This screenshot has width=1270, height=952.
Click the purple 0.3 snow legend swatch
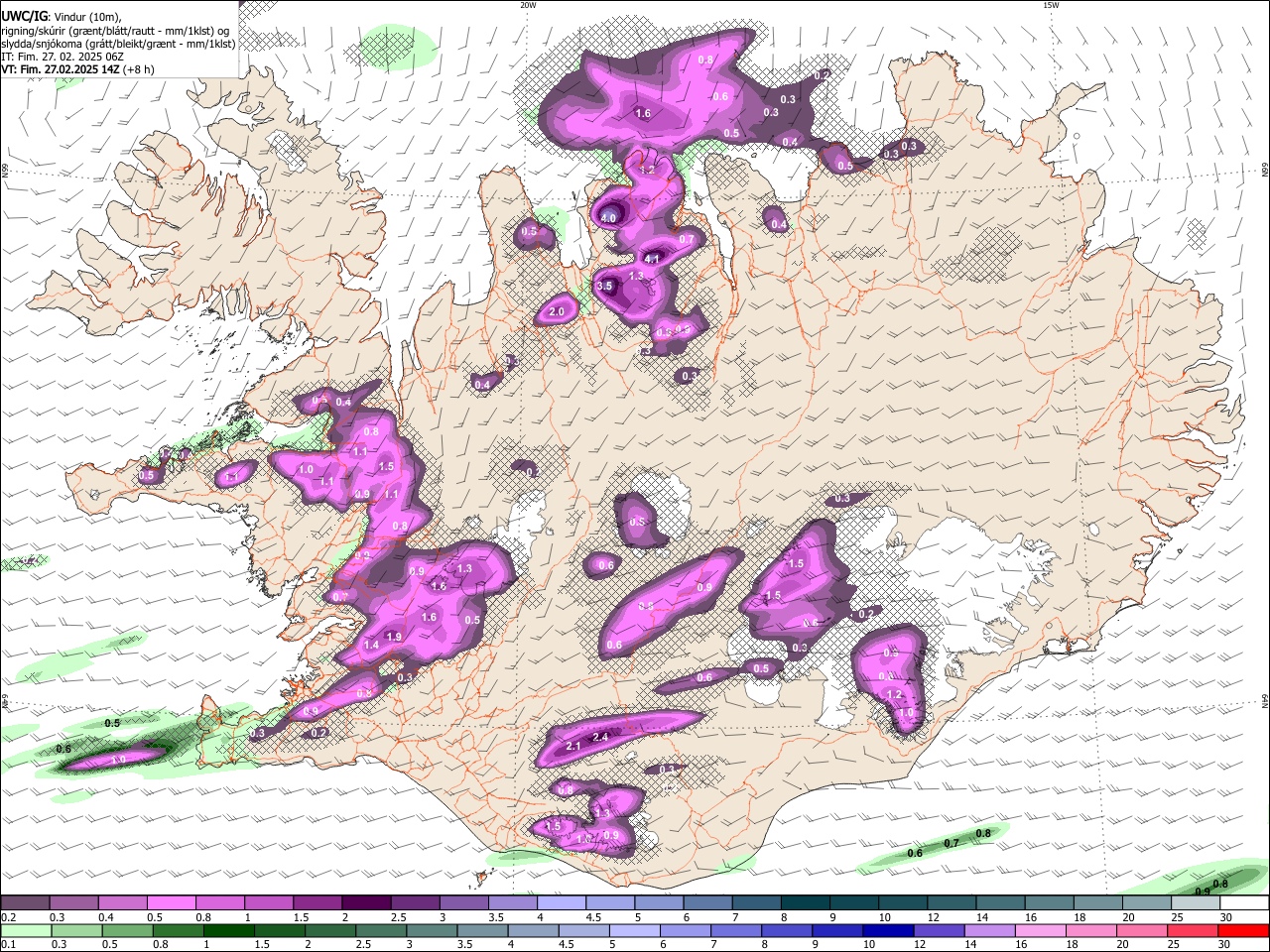73,903
